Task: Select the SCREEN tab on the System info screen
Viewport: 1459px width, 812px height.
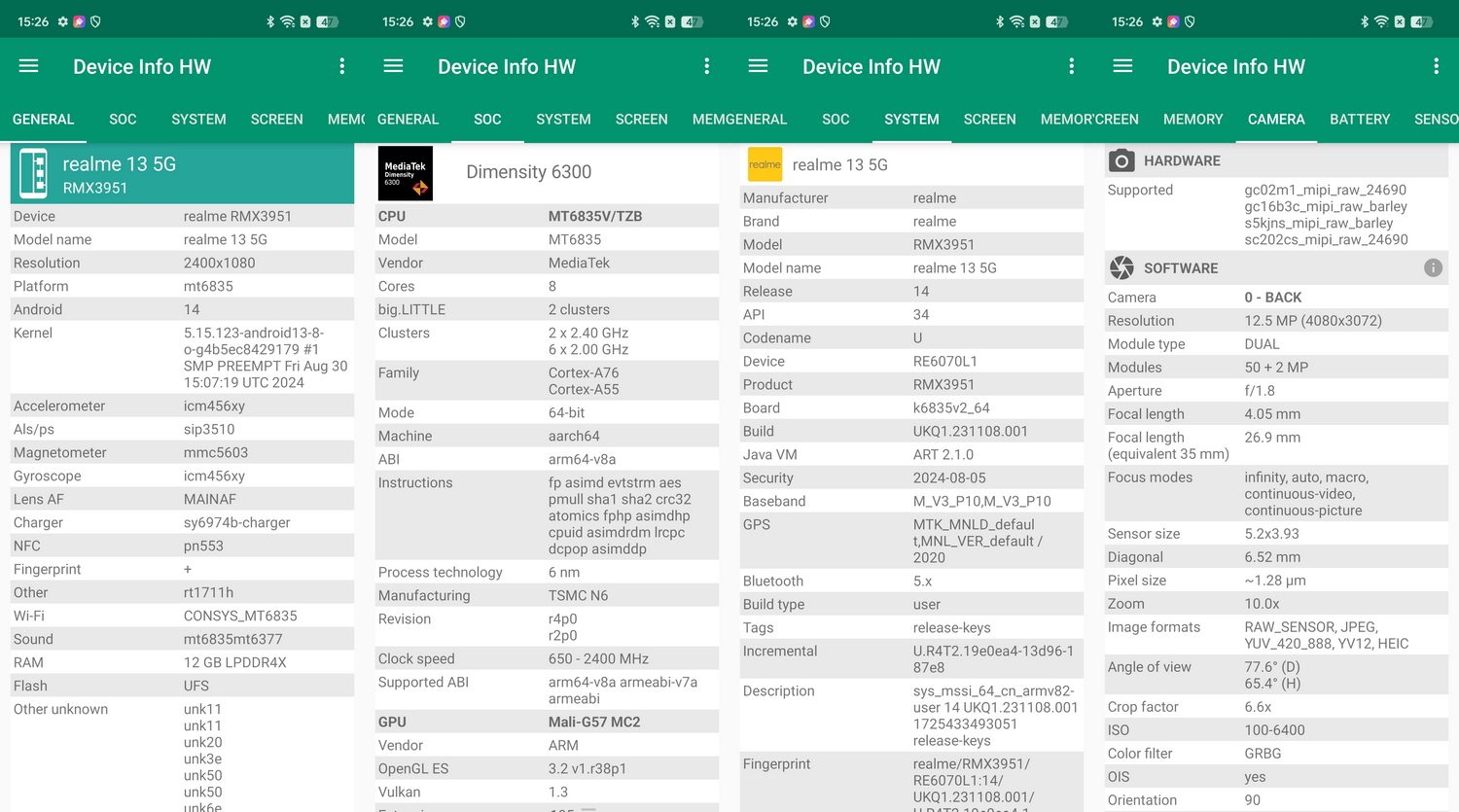Action: pyautogui.click(x=989, y=119)
